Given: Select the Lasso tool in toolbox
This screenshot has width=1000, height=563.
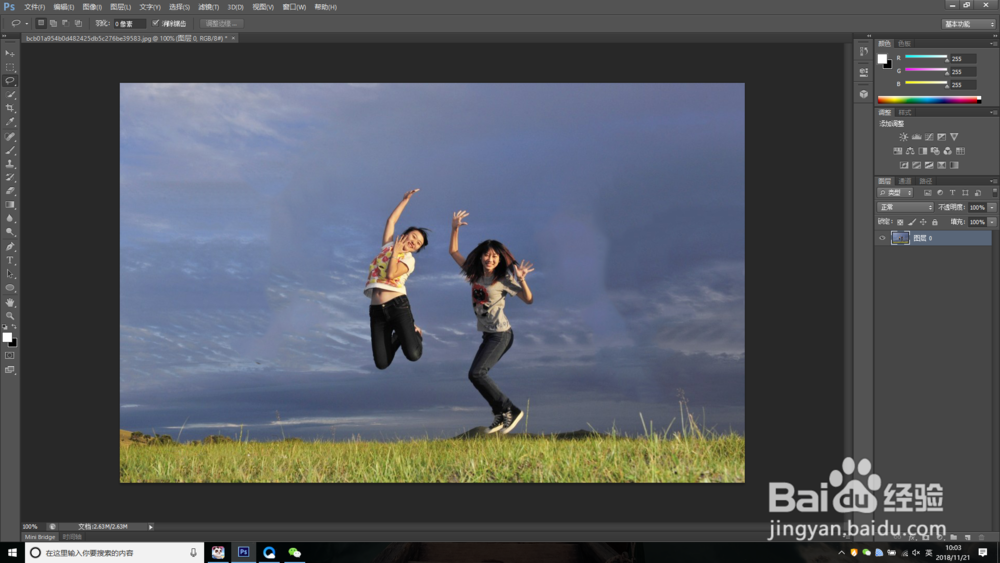Looking at the screenshot, I should pos(10,81).
